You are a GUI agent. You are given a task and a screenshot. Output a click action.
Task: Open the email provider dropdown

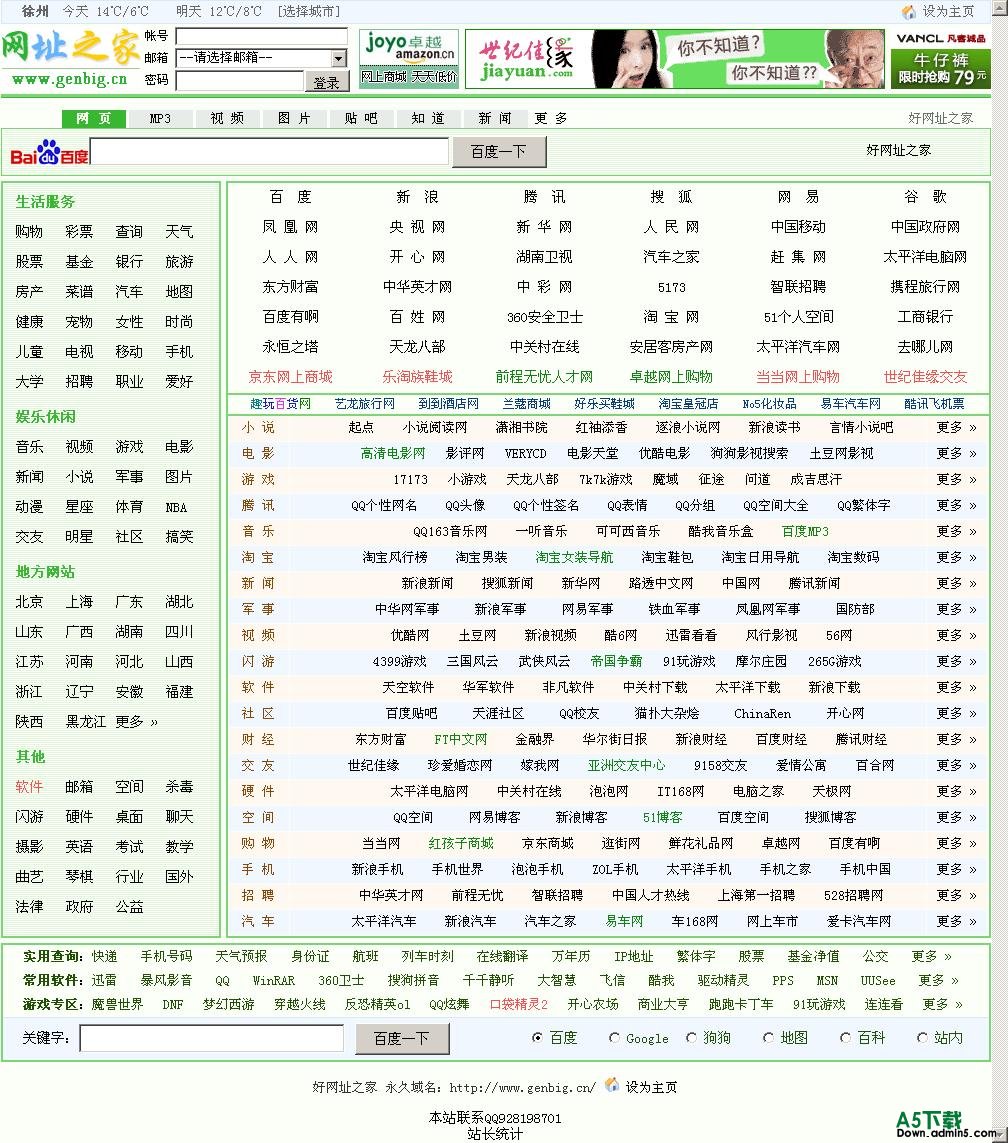pos(338,58)
